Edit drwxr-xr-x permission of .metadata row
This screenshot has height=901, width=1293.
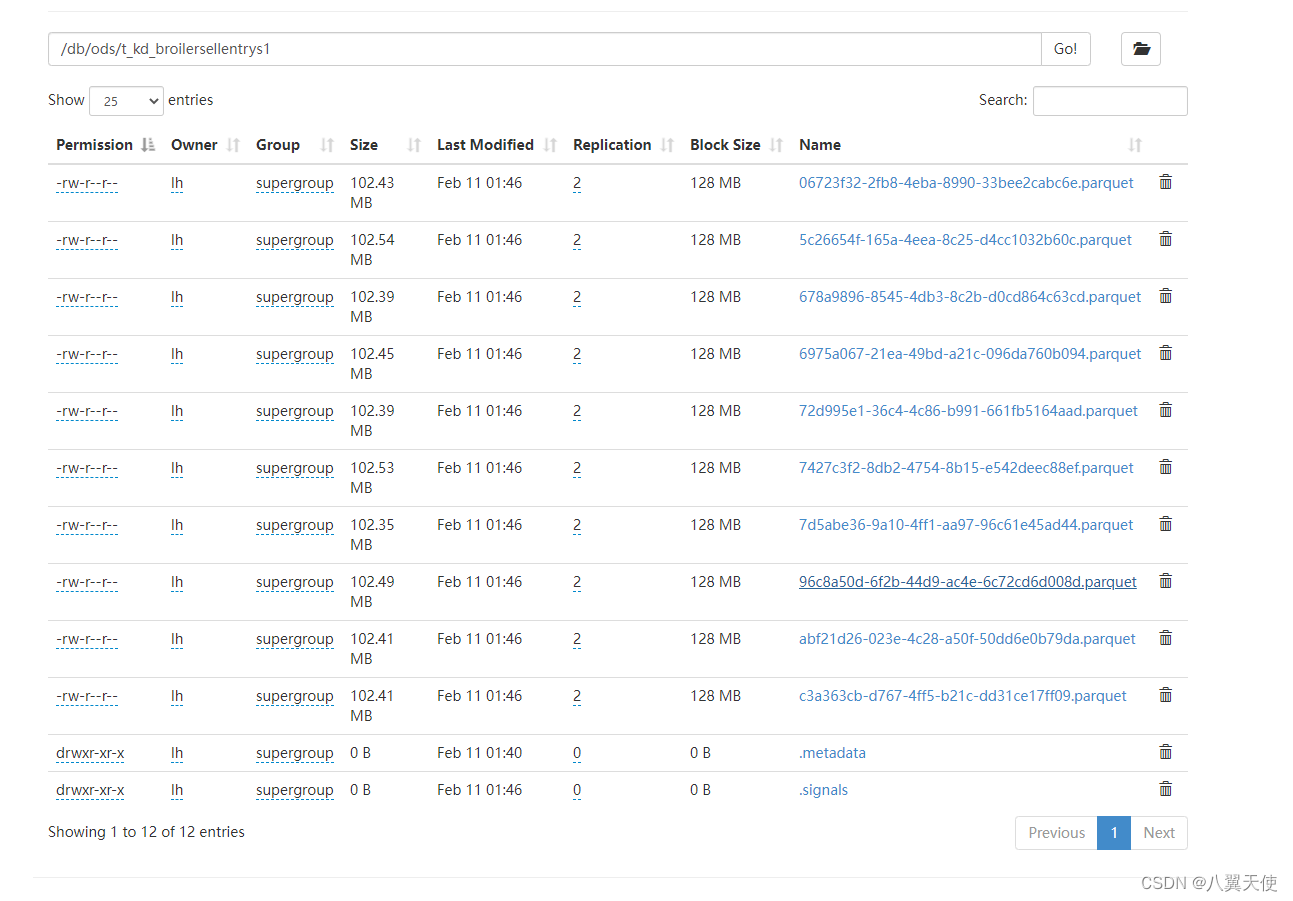90,753
